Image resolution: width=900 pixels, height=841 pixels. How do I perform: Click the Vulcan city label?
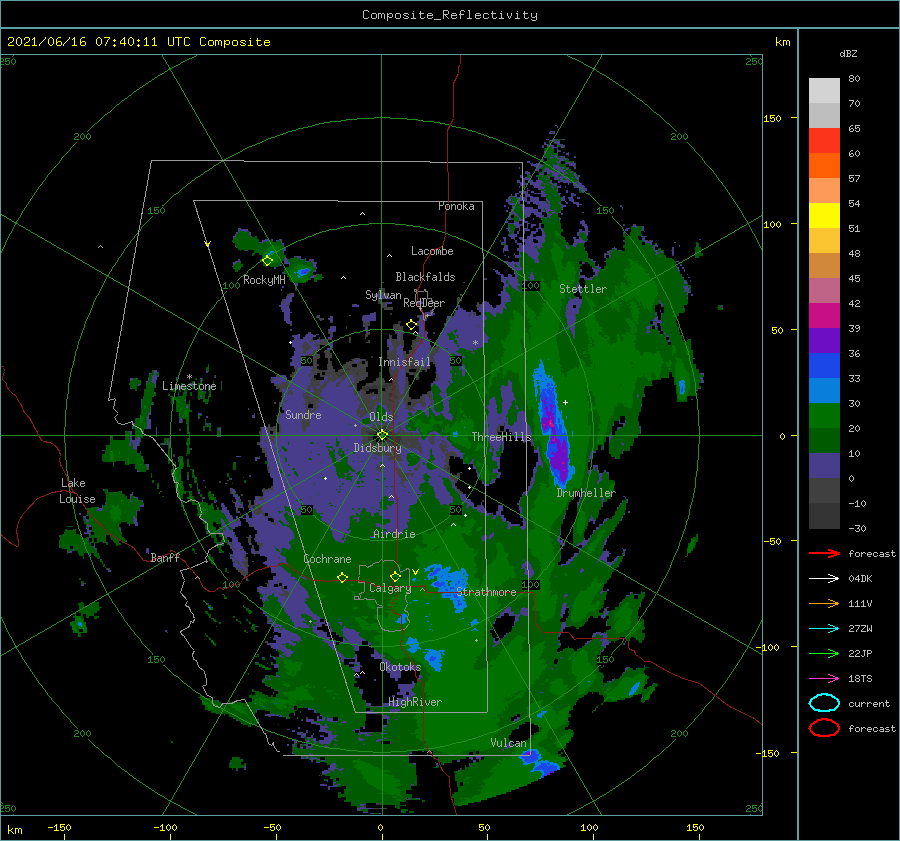click(508, 743)
